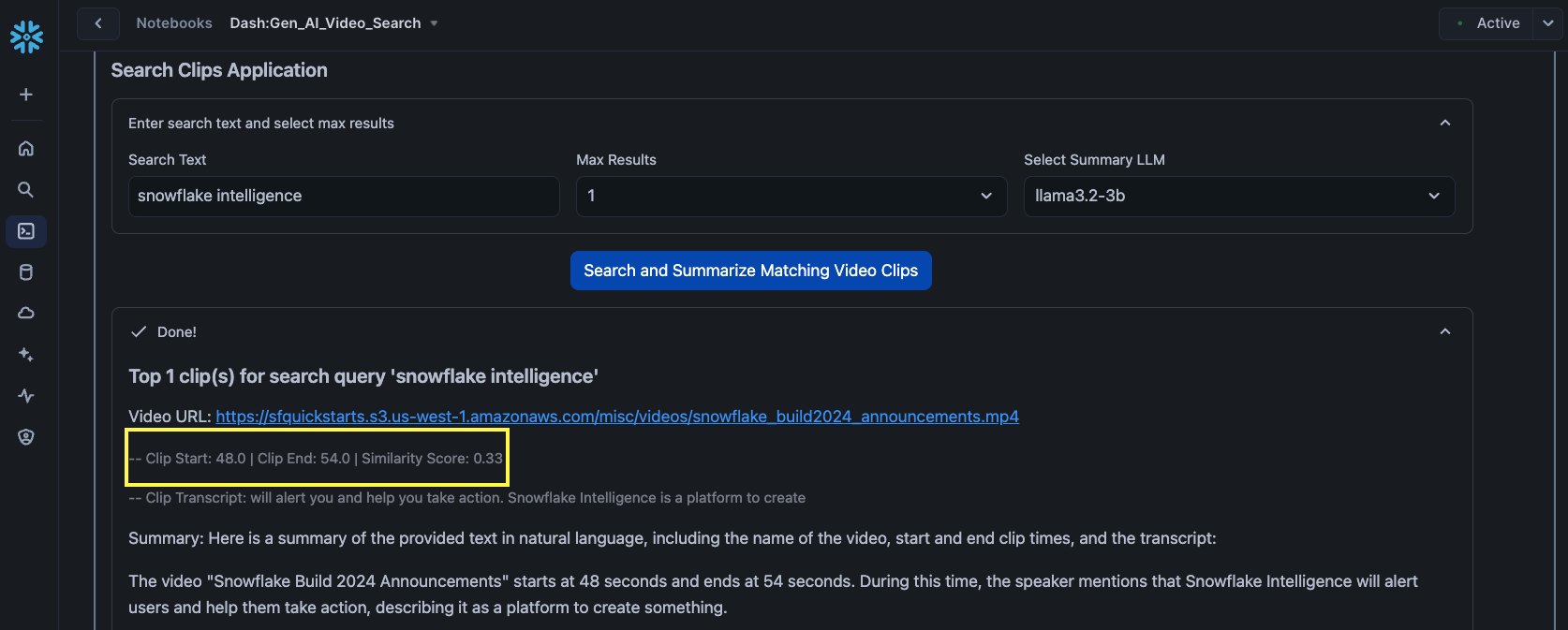Click the Done! status label
Screen dimensions: 1568x630
(x=177, y=332)
